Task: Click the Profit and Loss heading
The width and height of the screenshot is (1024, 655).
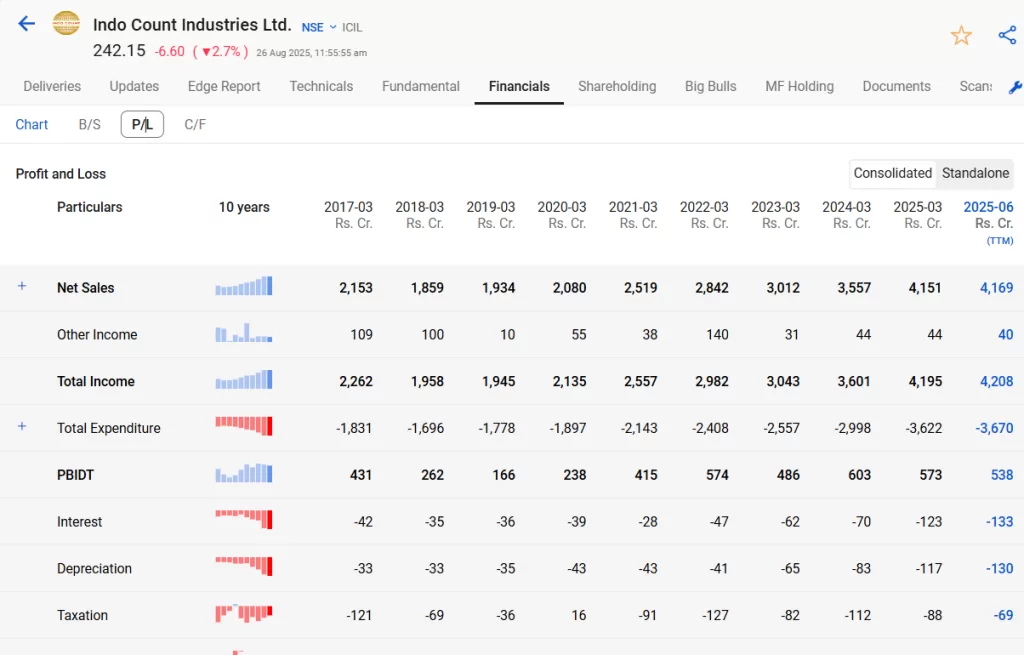Action: point(61,174)
